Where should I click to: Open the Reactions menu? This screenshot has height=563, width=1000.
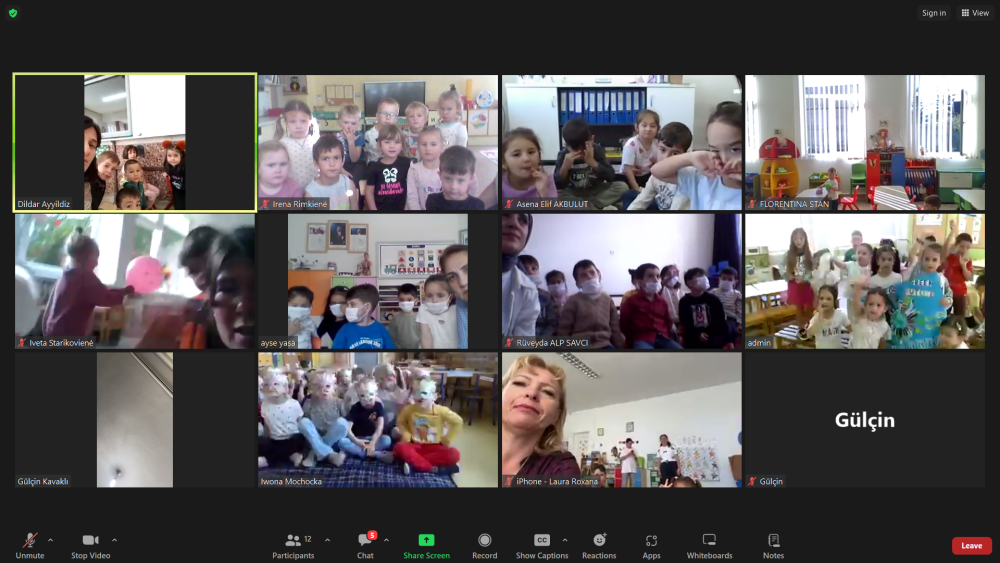[599, 546]
